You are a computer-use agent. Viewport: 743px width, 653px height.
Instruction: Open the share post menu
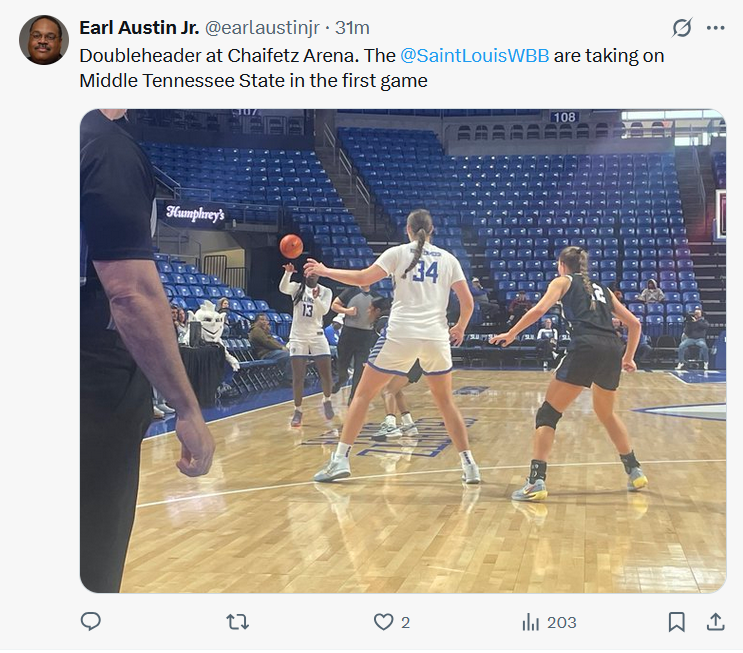715,622
